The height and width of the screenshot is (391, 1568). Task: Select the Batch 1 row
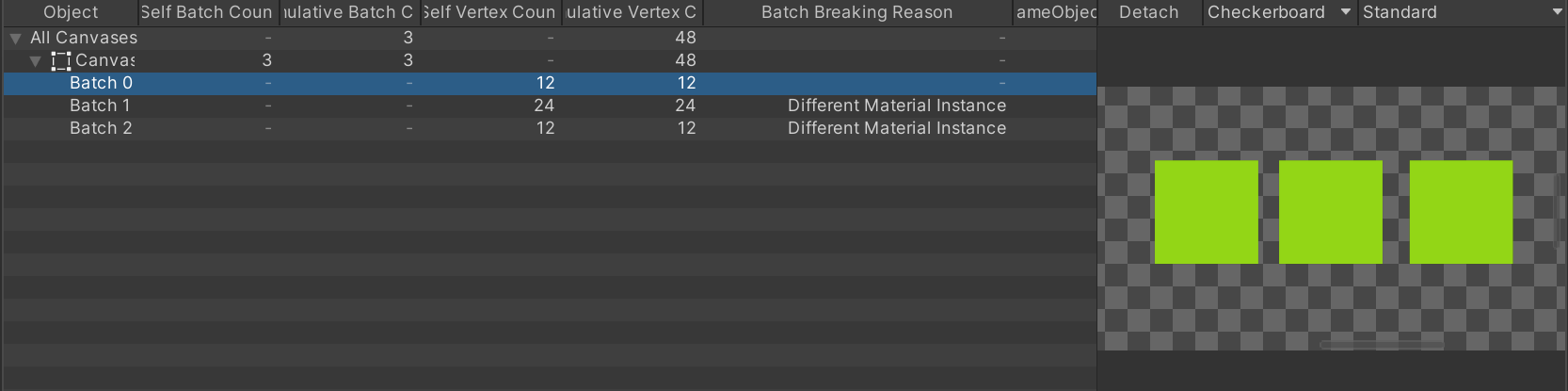pos(550,106)
